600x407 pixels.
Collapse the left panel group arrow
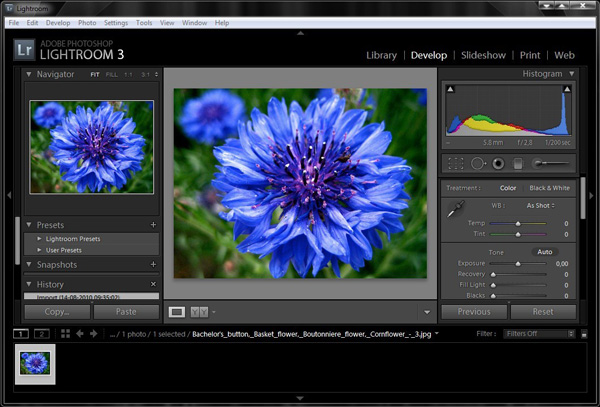(x=9, y=195)
